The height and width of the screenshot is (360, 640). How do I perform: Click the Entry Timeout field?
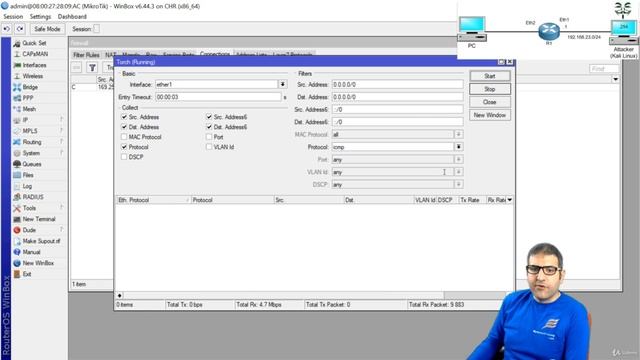(x=218, y=97)
